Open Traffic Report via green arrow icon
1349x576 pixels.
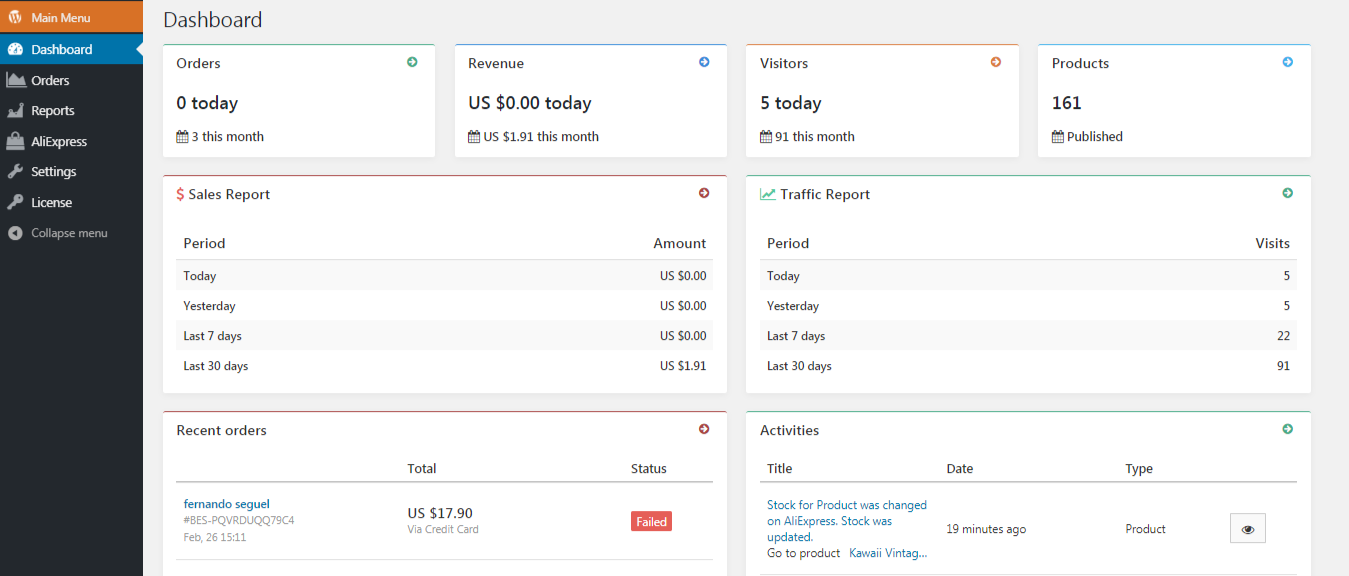(1288, 193)
